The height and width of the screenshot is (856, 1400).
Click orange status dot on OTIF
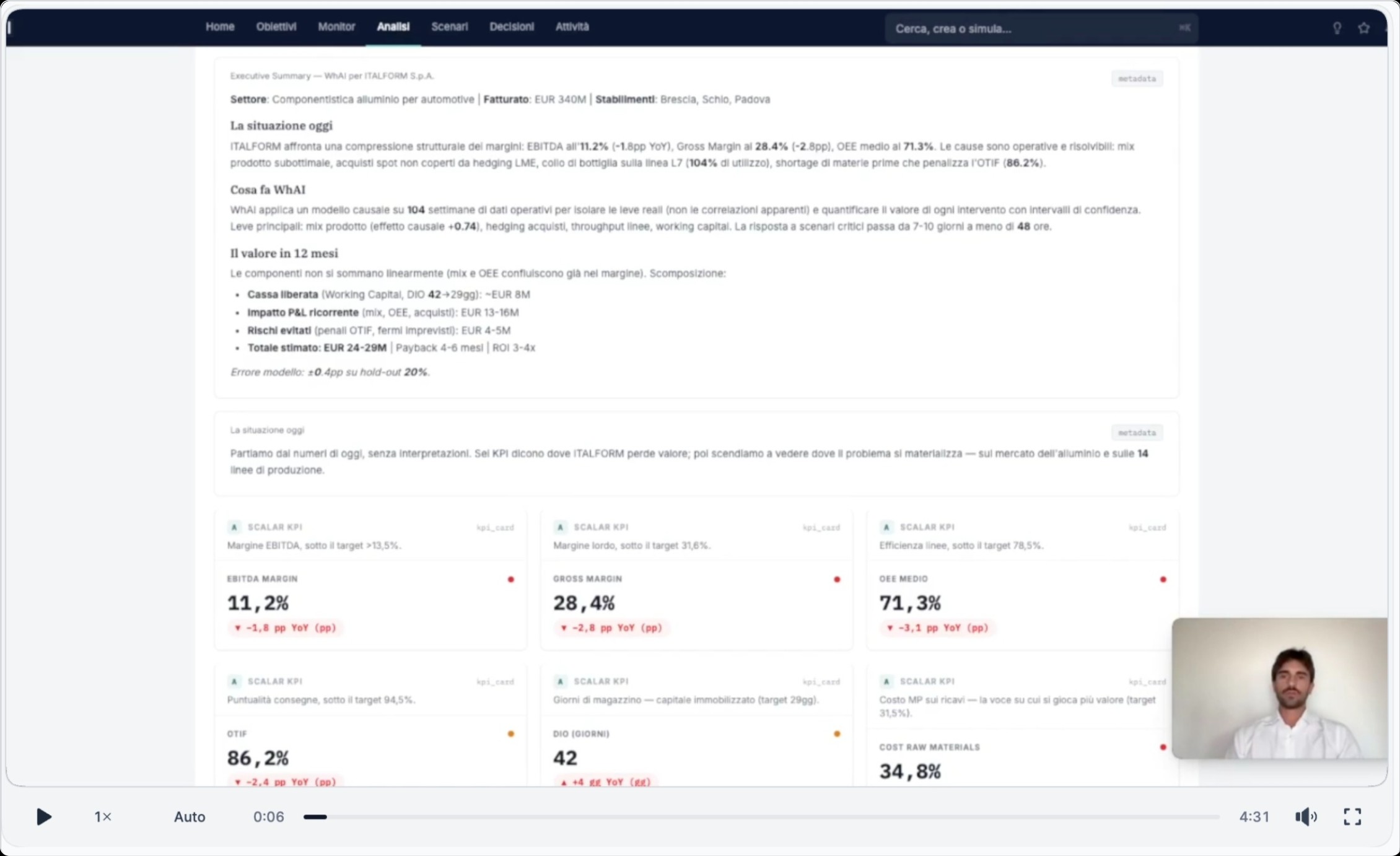[x=511, y=734]
